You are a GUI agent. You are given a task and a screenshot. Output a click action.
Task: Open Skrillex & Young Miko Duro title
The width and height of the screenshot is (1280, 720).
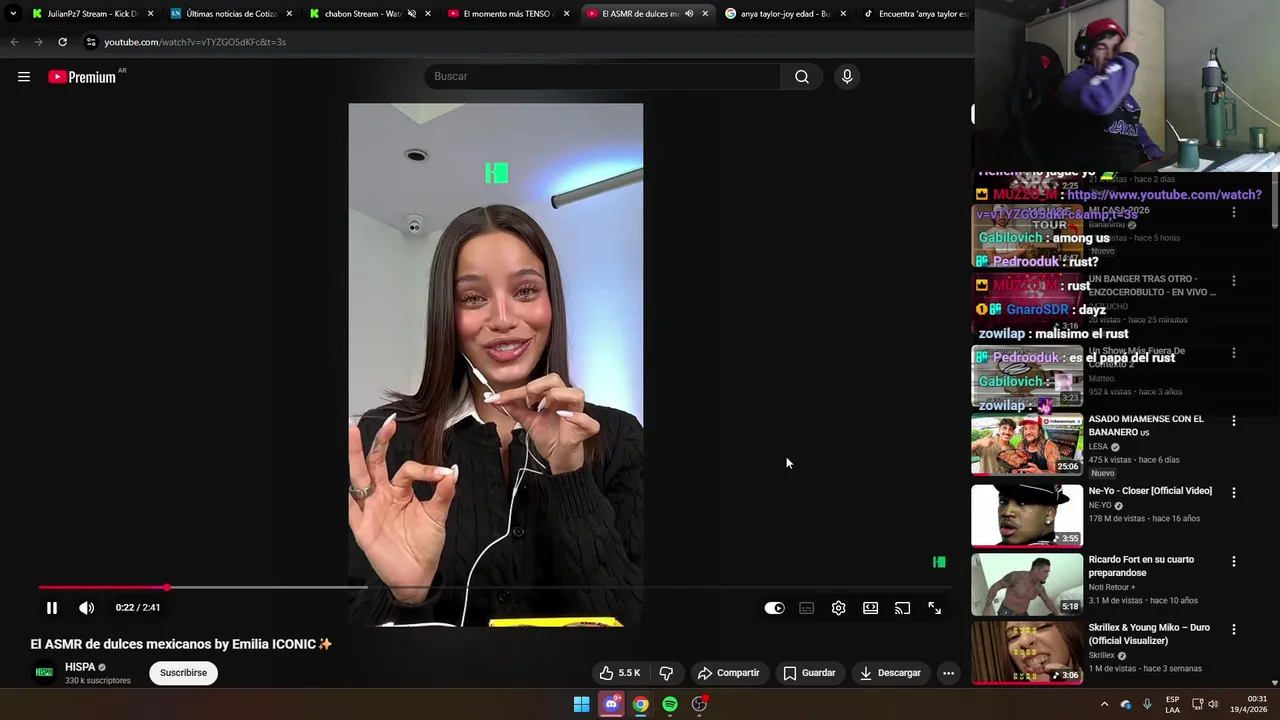point(1149,634)
